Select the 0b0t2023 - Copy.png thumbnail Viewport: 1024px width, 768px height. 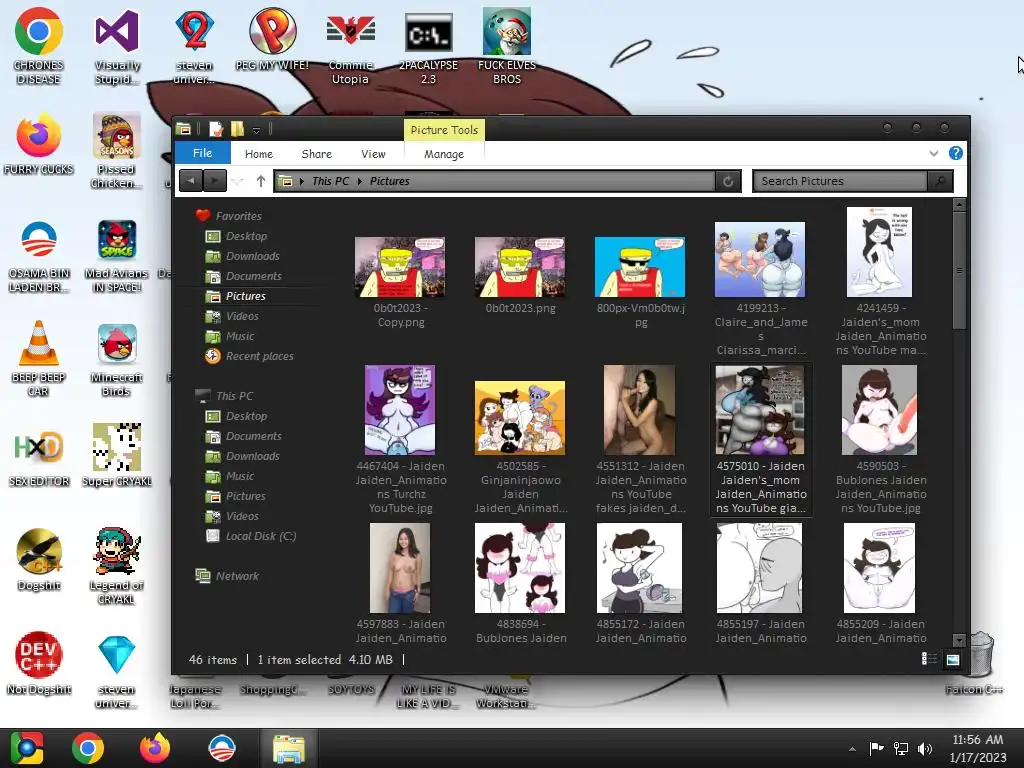click(x=400, y=267)
